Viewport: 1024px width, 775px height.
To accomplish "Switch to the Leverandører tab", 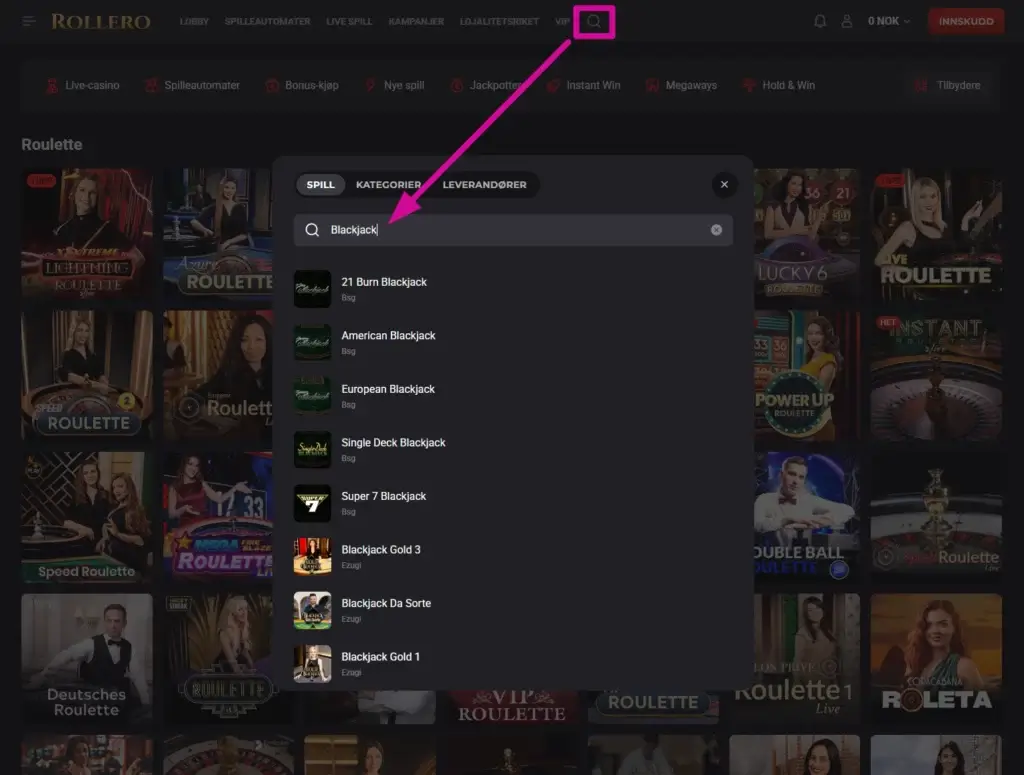I will click(485, 185).
